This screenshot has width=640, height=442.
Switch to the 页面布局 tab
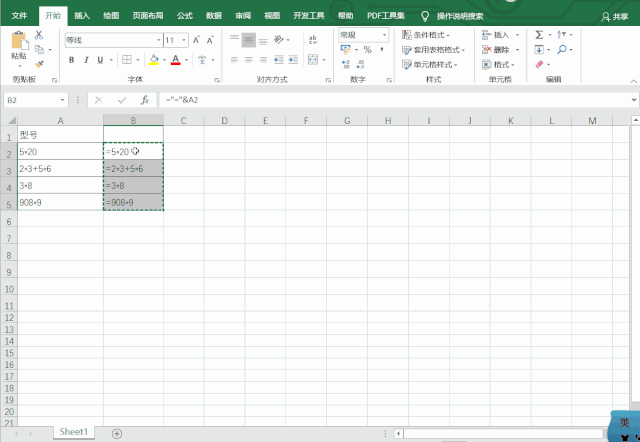(x=148, y=16)
